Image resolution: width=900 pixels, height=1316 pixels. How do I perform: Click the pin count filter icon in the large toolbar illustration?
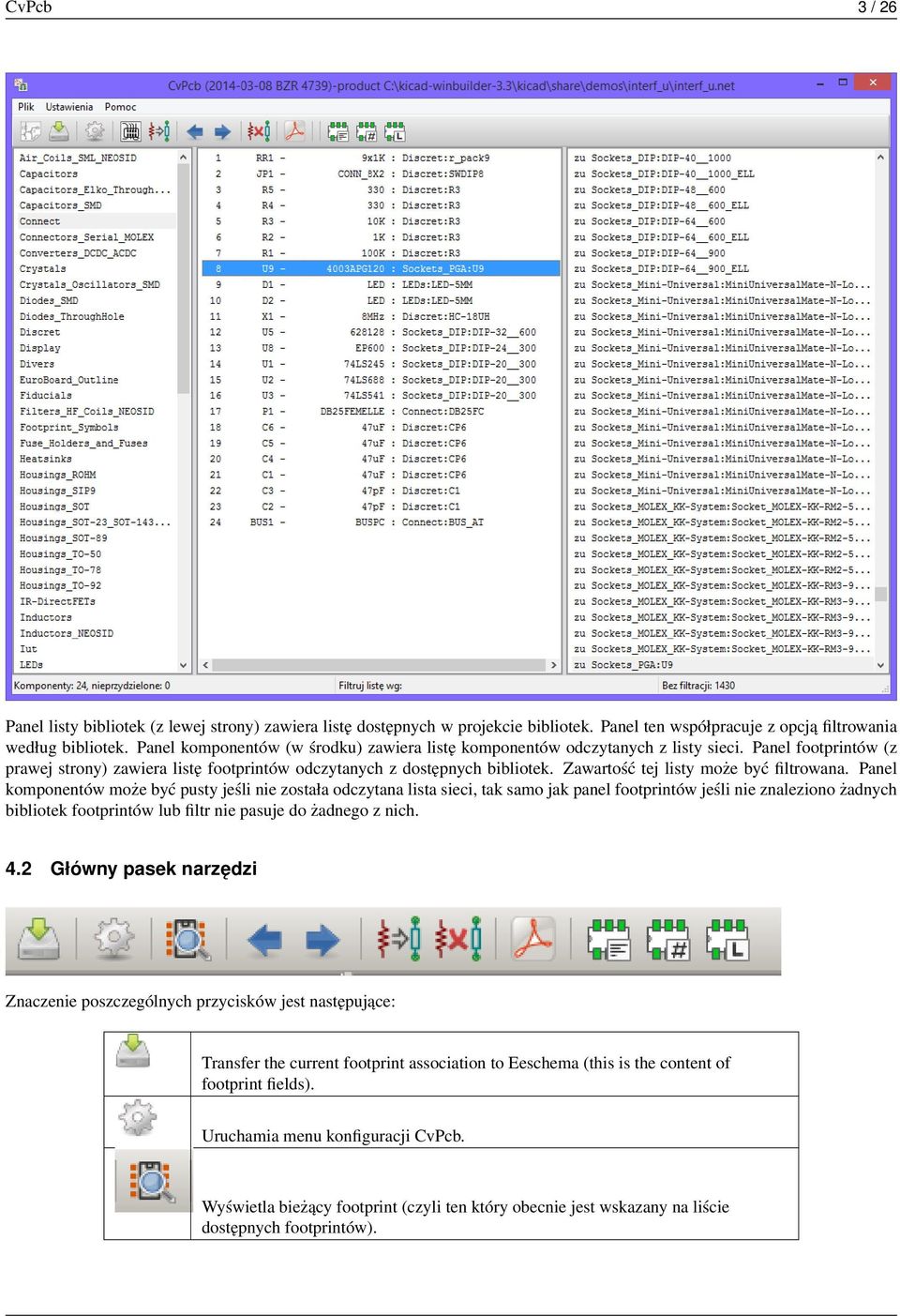667,939
